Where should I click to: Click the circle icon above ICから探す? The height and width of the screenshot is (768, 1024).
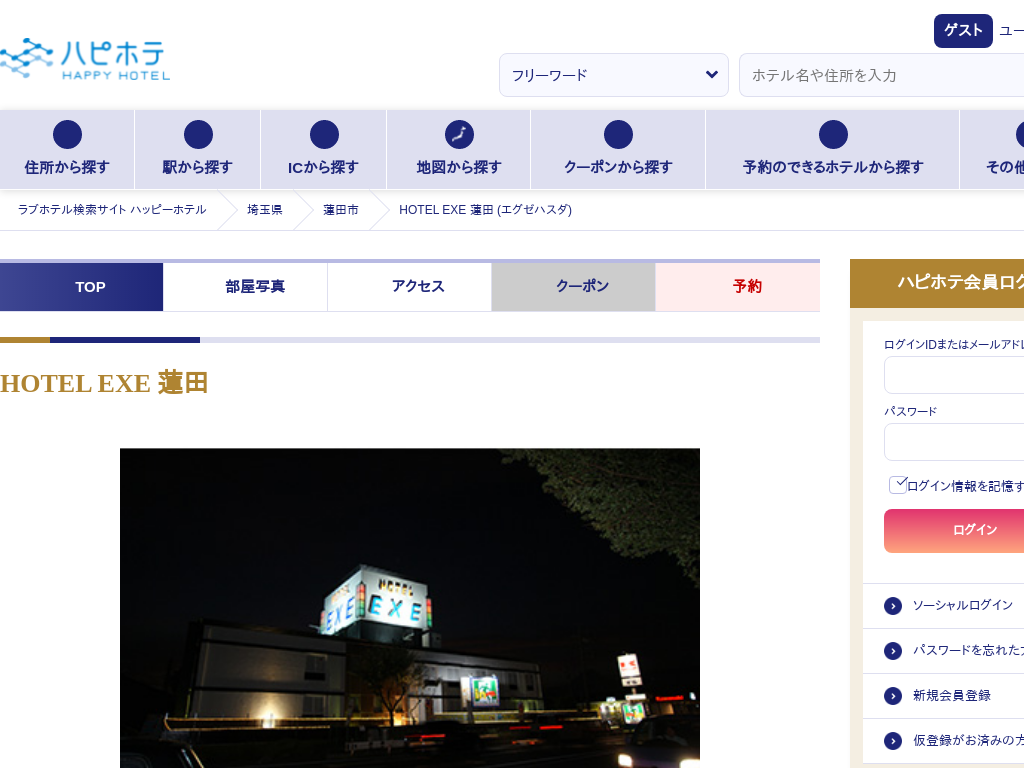[x=324, y=135]
